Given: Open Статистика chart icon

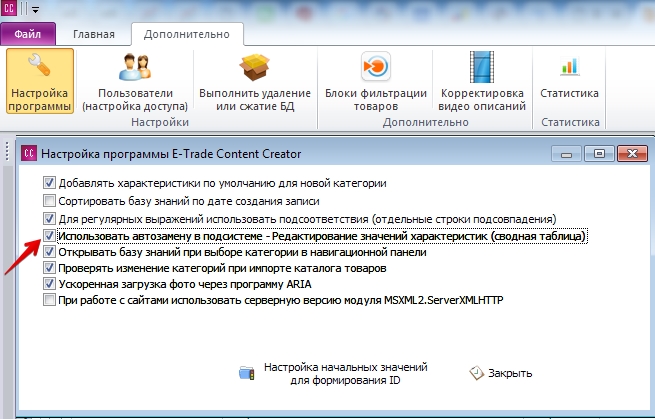Looking at the screenshot, I should click(x=569, y=66).
